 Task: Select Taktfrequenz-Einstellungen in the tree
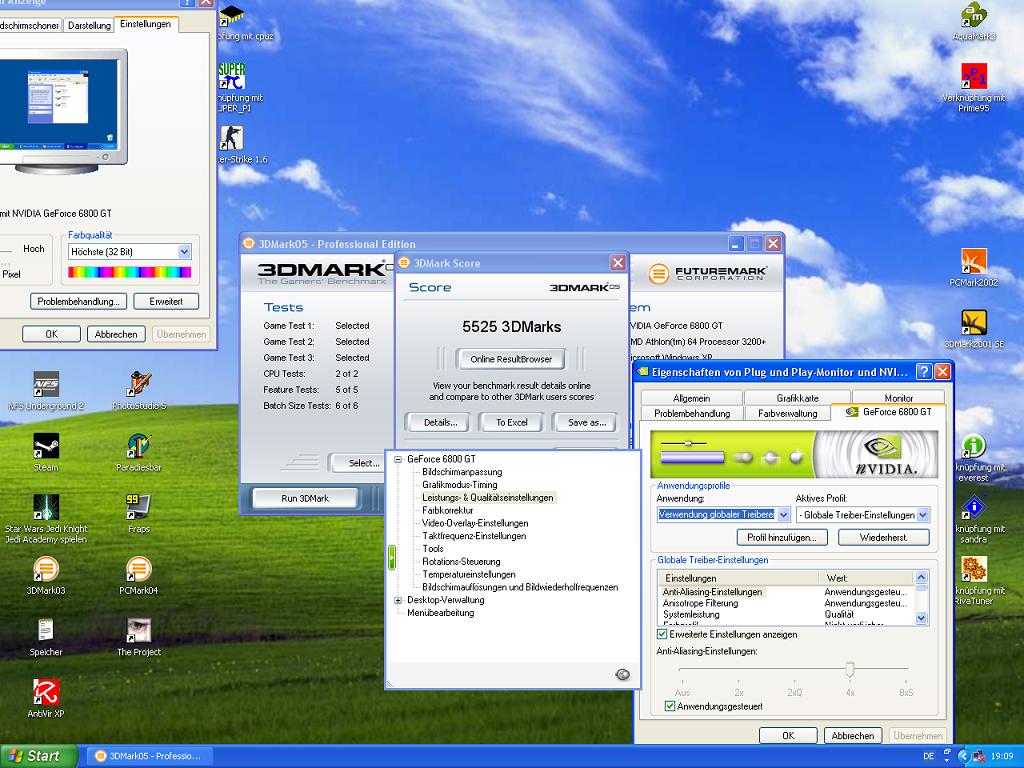(474, 536)
